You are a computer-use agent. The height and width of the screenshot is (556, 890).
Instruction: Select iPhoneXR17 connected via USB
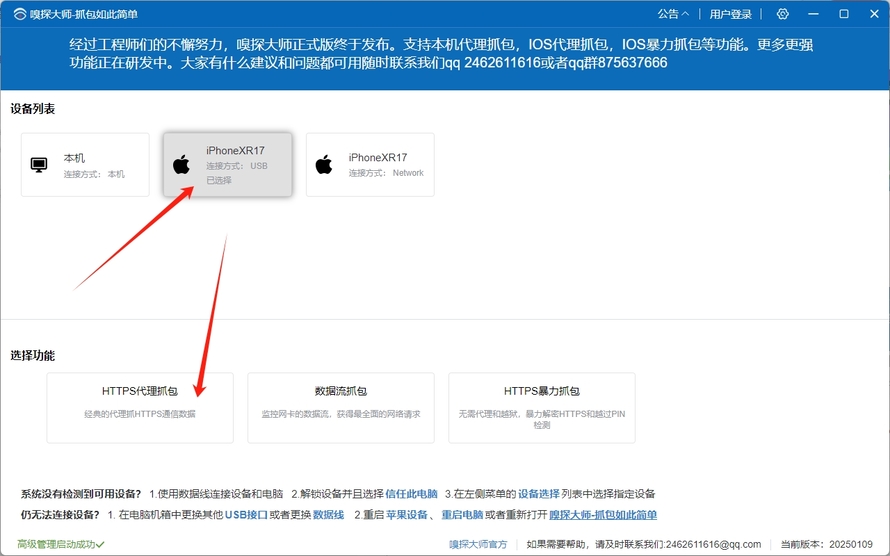tap(228, 165)
